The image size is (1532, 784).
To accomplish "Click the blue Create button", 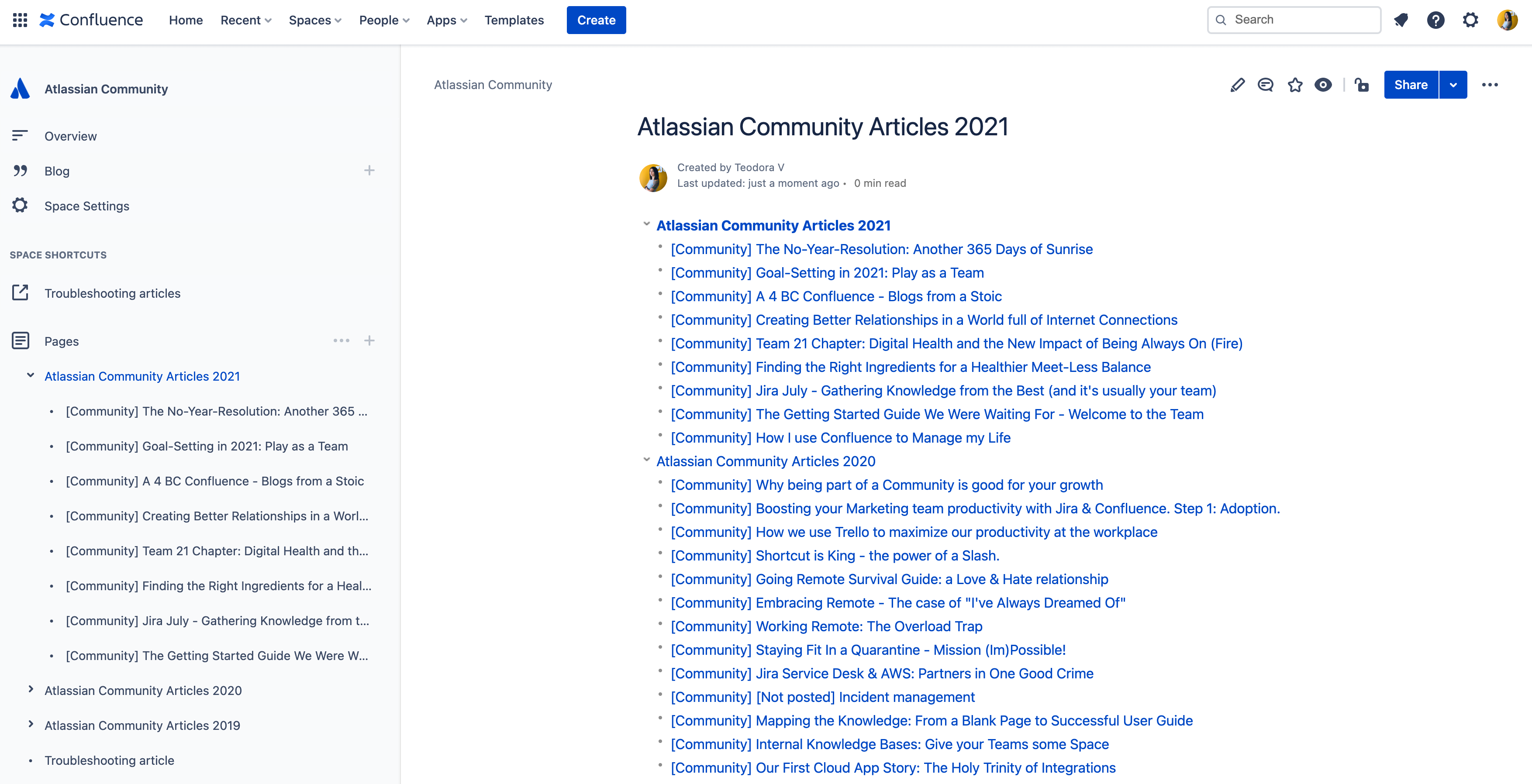I will coord(596,20).
